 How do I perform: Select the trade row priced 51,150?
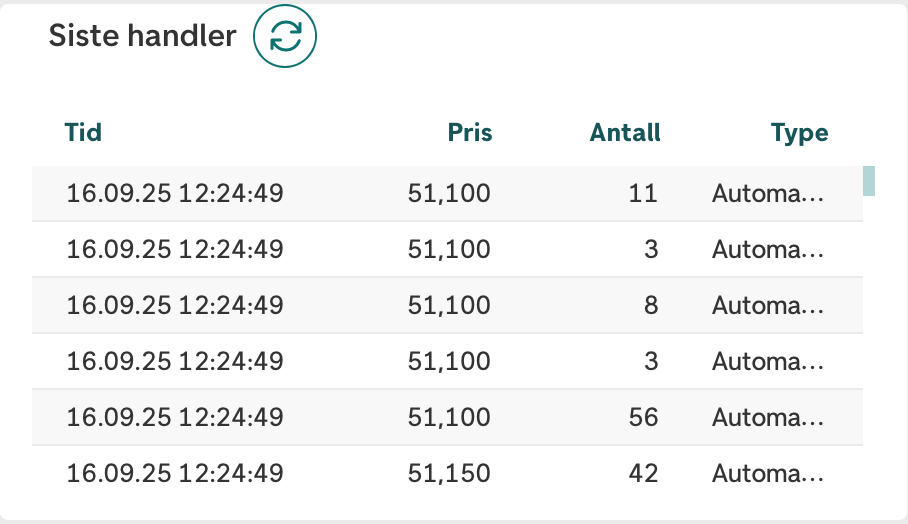point(447,473)
